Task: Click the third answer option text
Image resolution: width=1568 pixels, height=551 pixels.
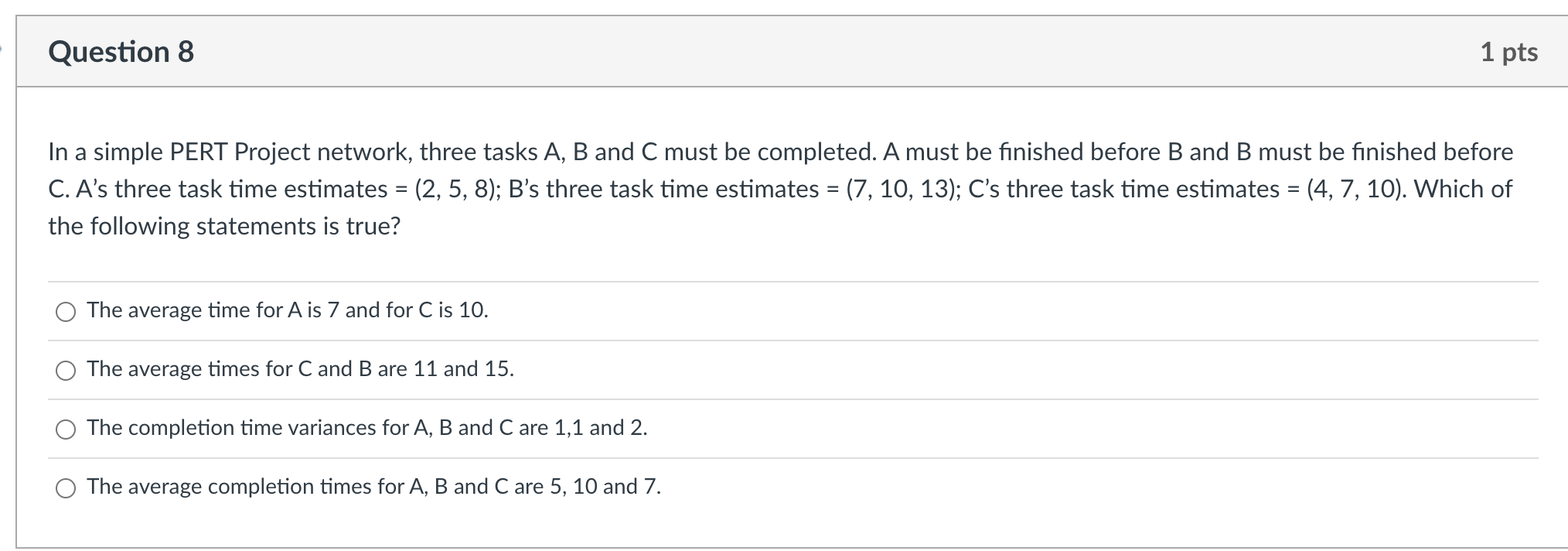Action: tap(367, 428)
